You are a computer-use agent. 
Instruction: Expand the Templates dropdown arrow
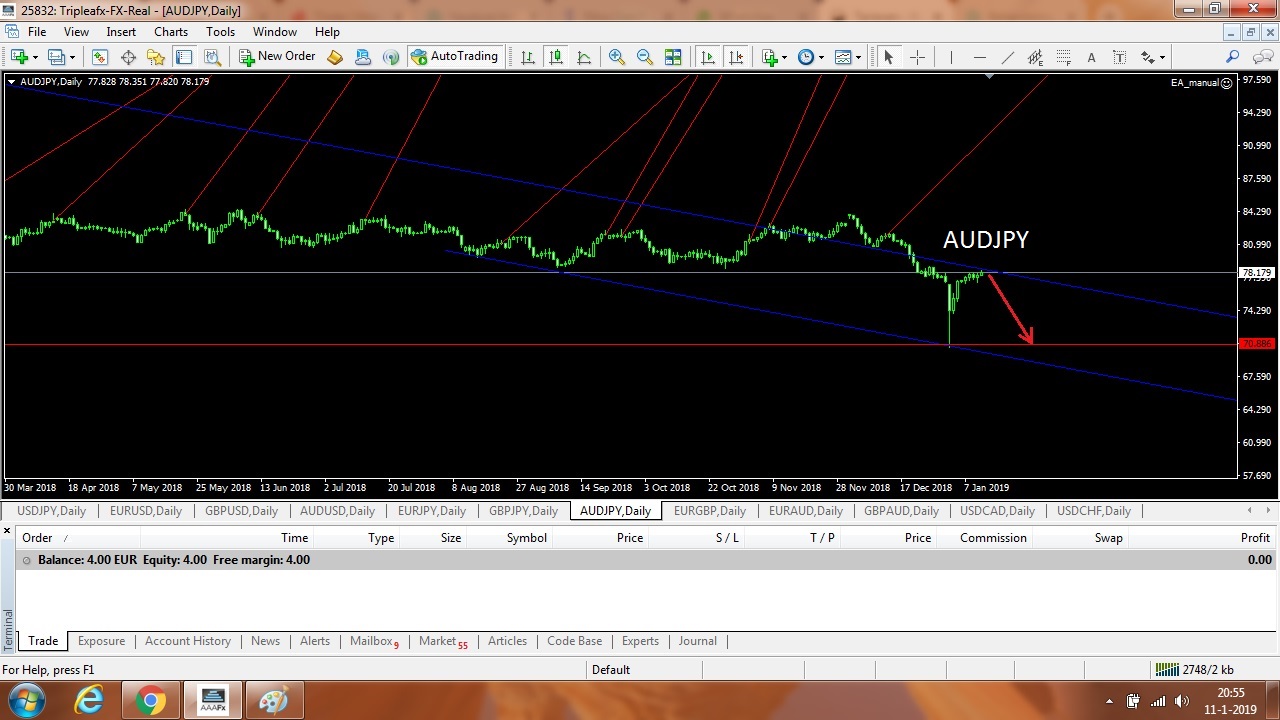(x=859, y=57)
